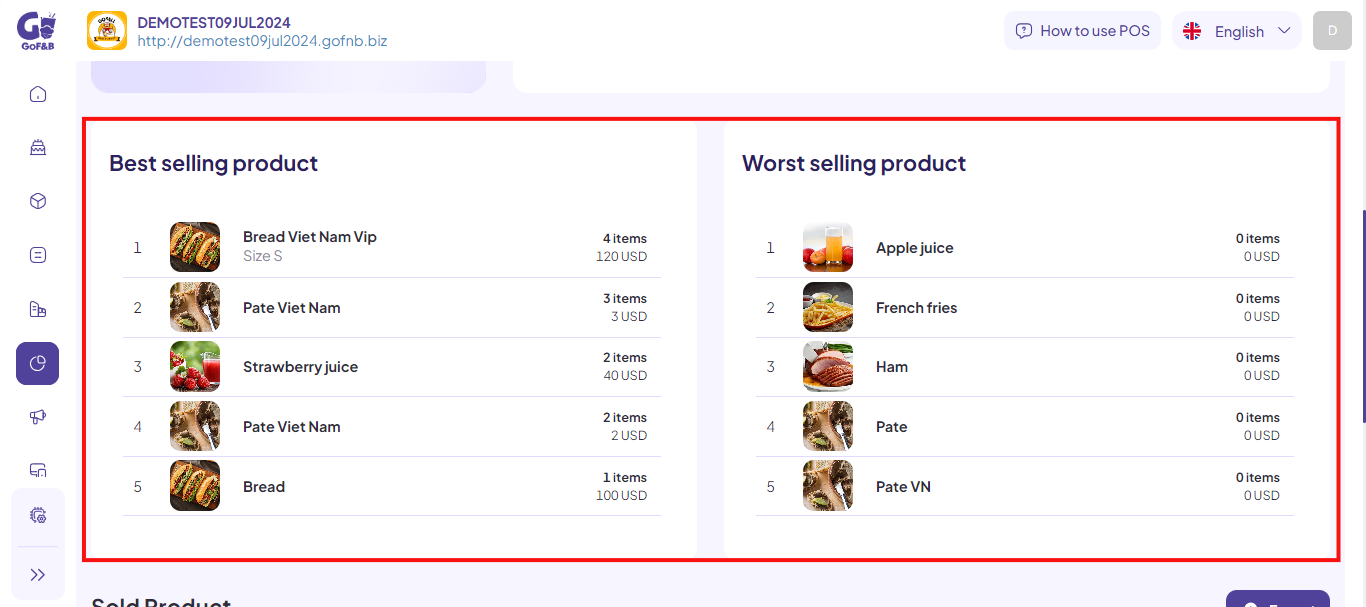The width and height of the screenshot is (1366, 607).
Task: Open the building-shaped sidebar icon
Action: click(x=38, y=309)
